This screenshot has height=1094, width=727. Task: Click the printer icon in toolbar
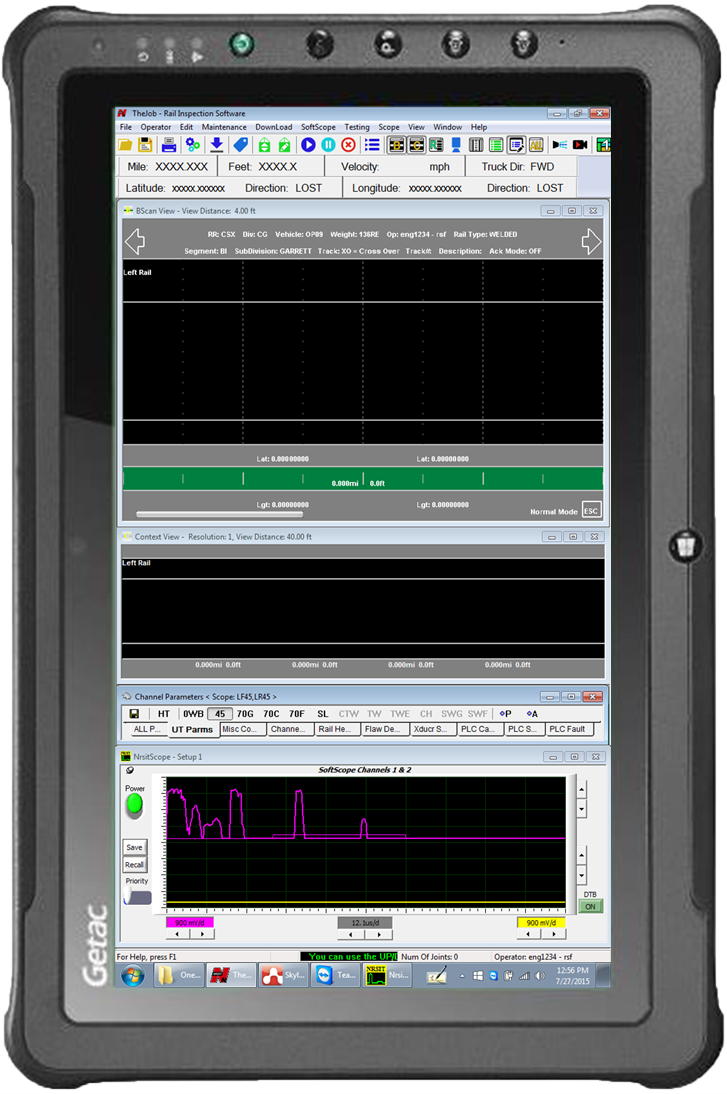[x=169, y=145]
